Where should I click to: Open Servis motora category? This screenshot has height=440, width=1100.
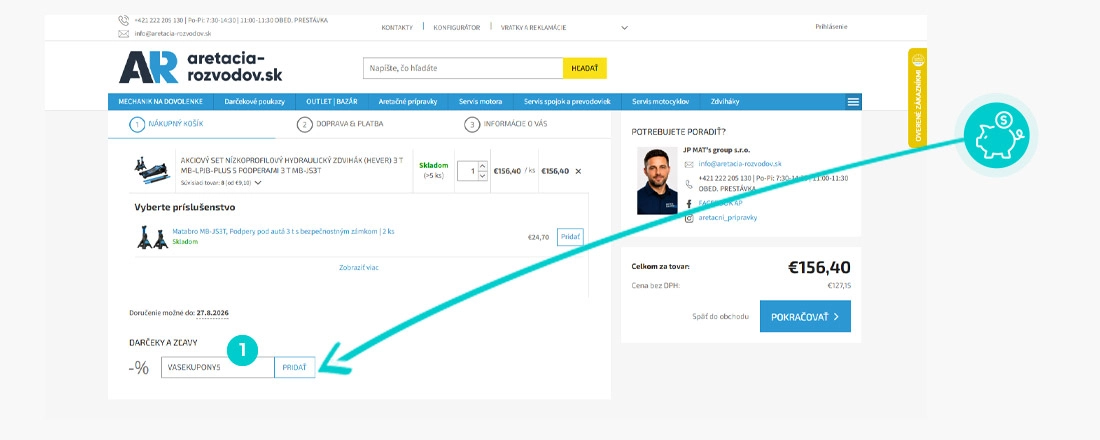click(x=481, y=102)
